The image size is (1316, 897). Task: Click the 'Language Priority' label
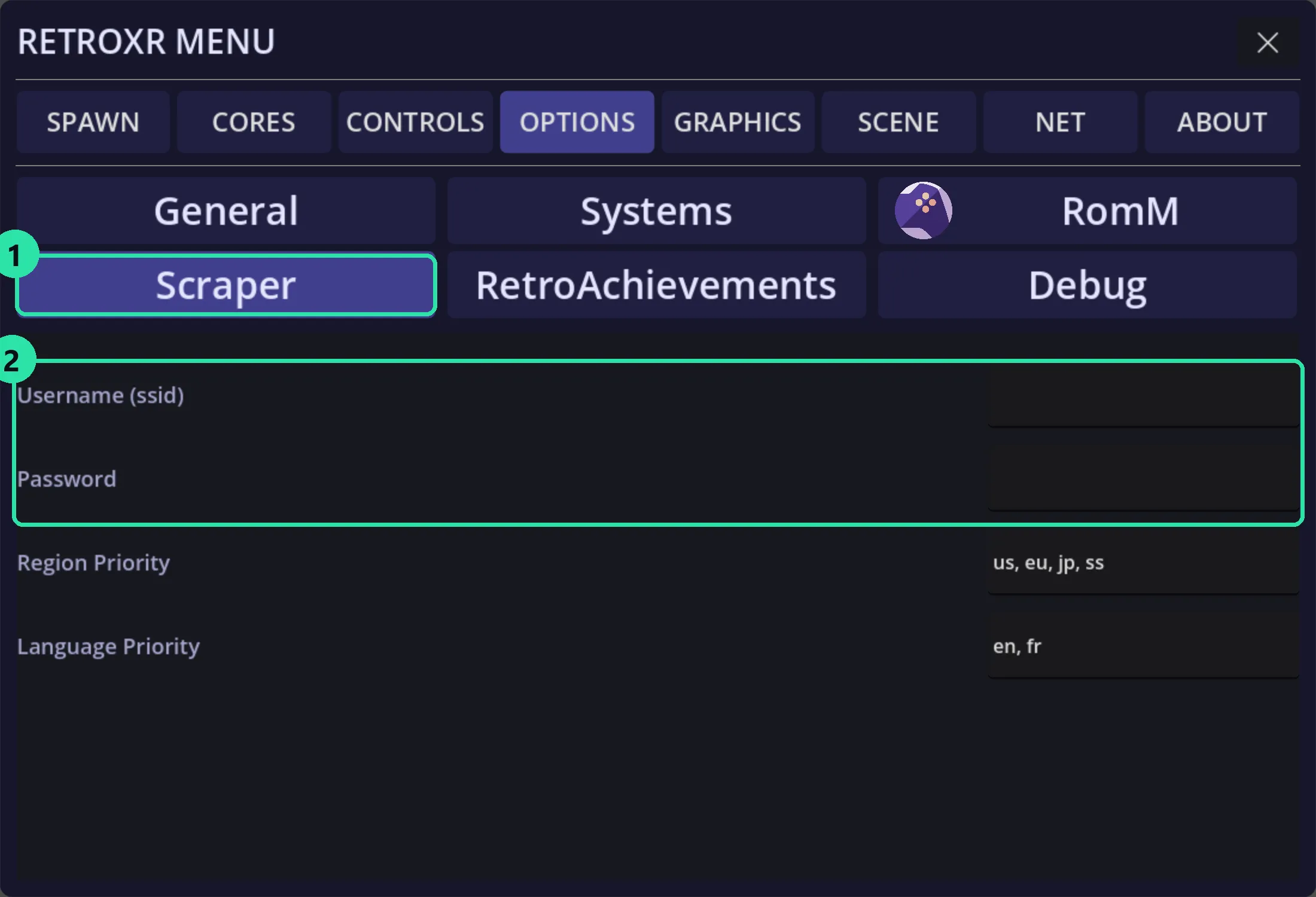108,647
